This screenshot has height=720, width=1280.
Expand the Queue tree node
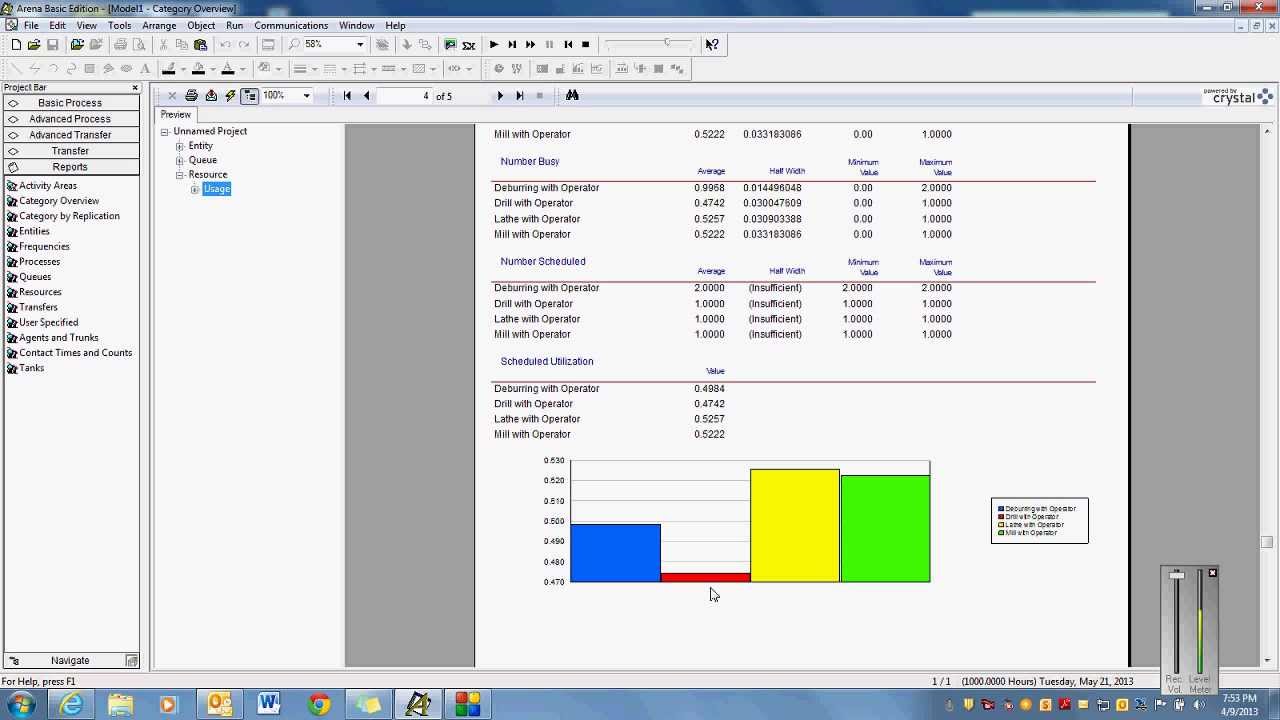tap(180, 160)
